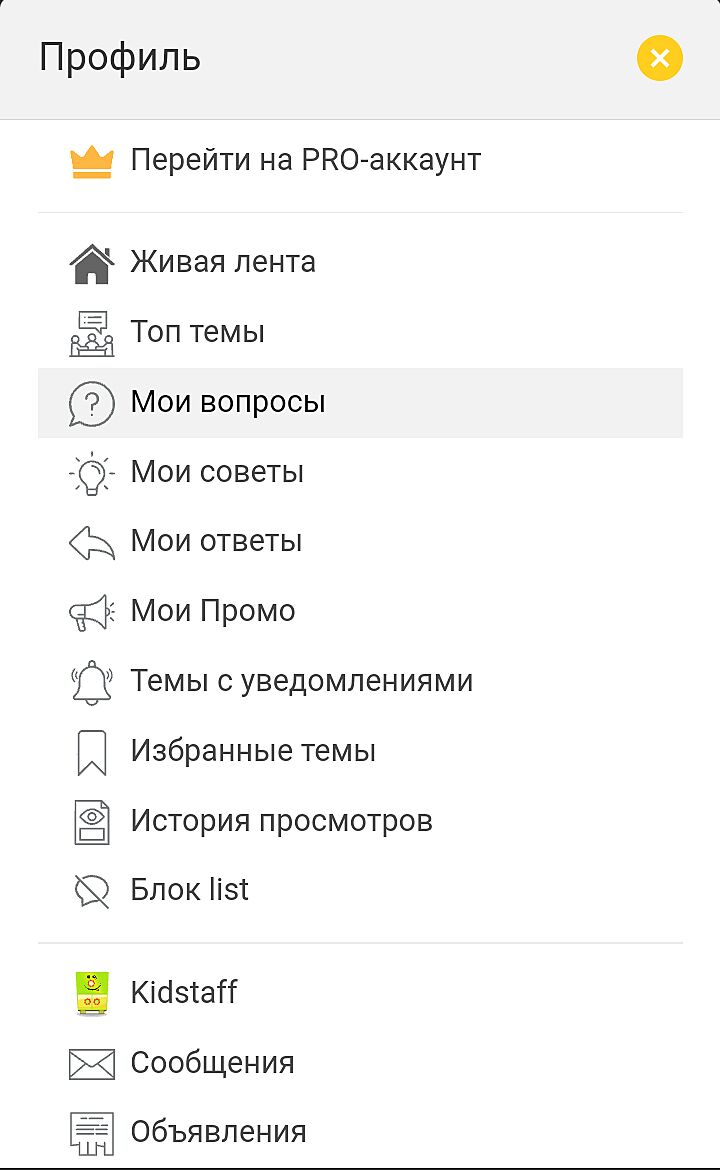Click the reply arrow icon for Мои ответы
The height and width of the screenshot is (1170, 720).
pos(91,543)
